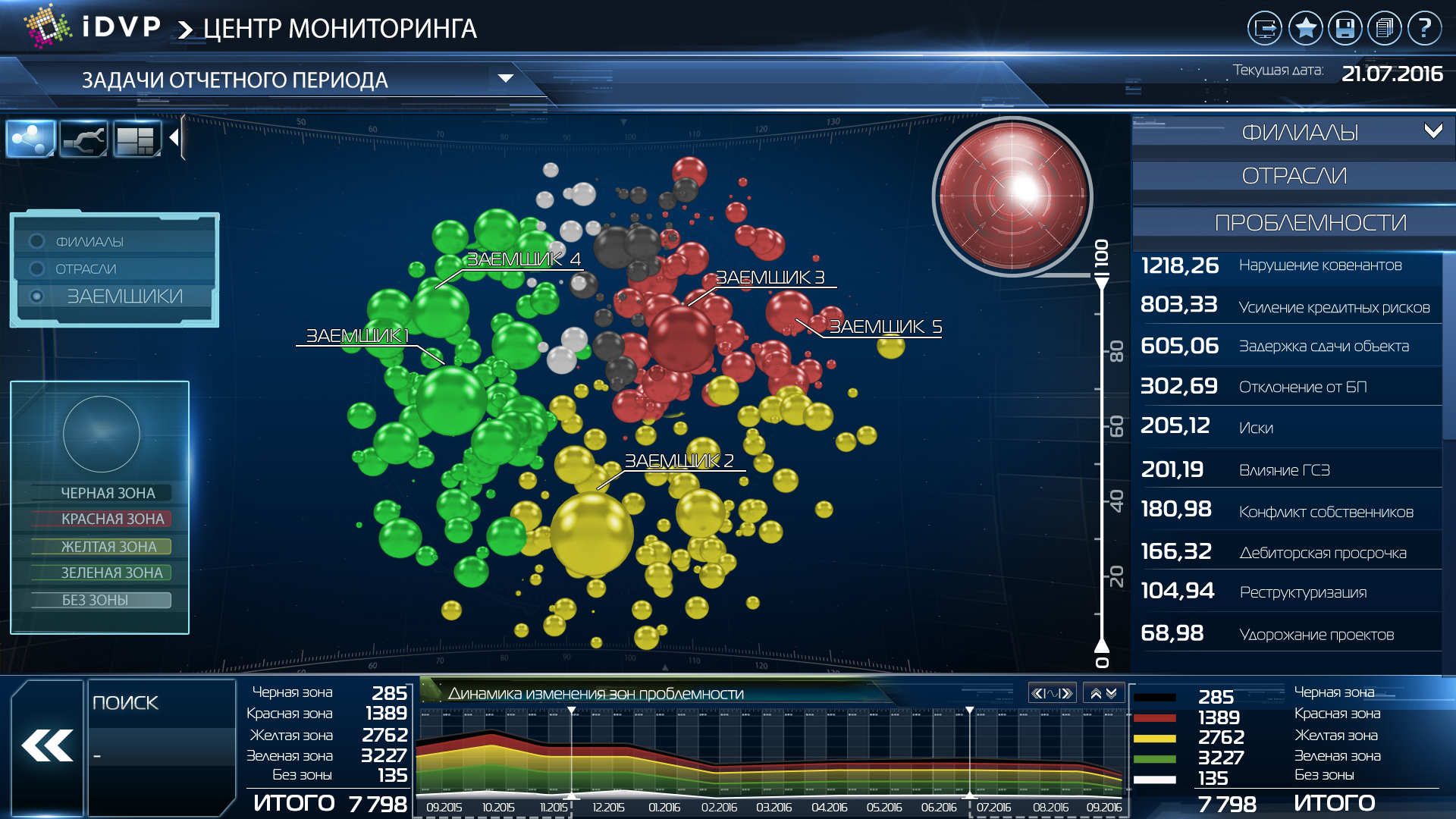
Task: Click the screen export icon
Action: [1264, 29]
